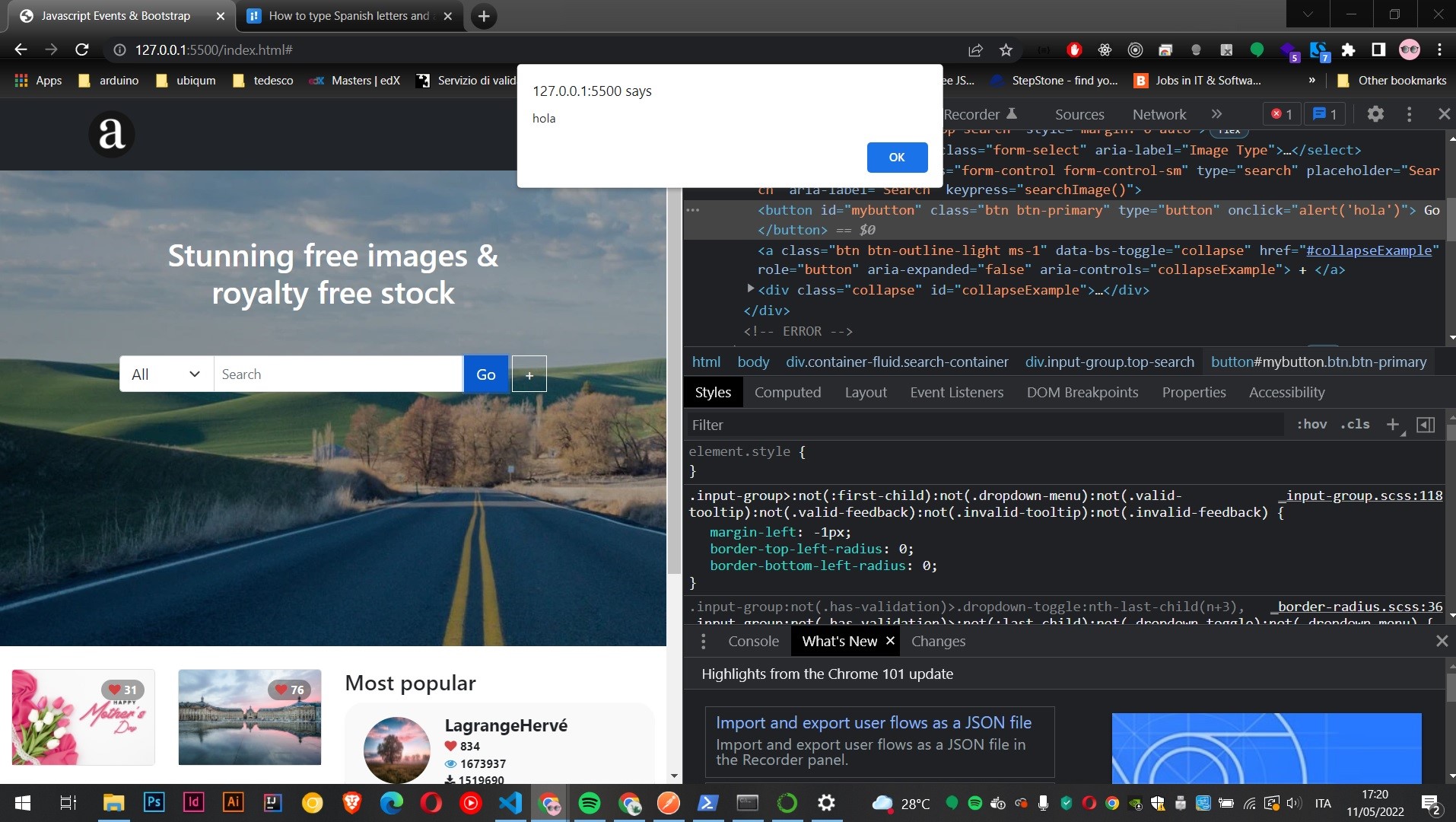The height and width of the screenshot is (822, 1456).
Task: Toggle computed styles sidebar icon
Action: (1426, 425)
